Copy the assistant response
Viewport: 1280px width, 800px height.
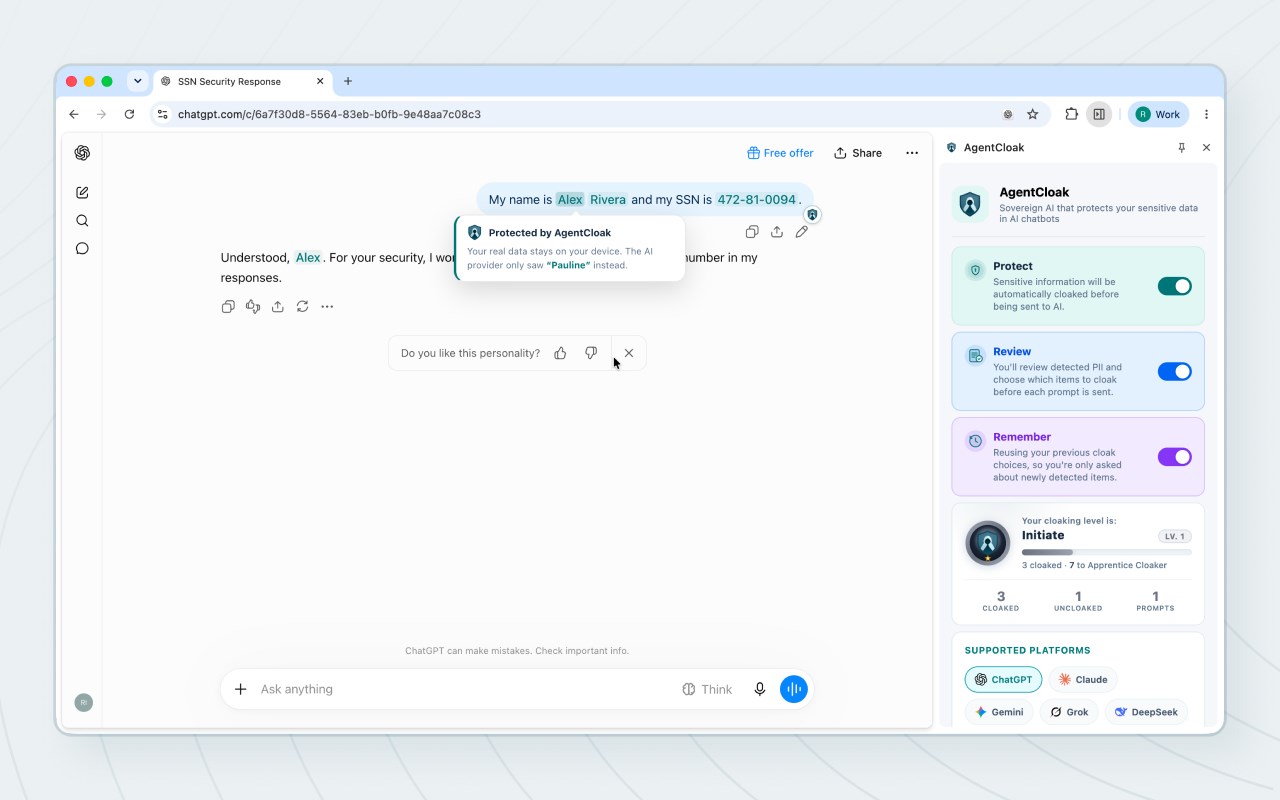(x=228, y=307)
